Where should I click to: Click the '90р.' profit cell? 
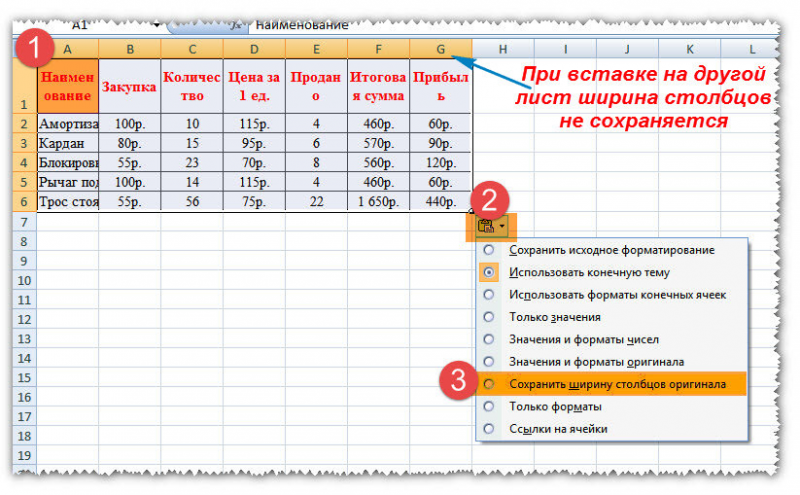pos(441,143)
